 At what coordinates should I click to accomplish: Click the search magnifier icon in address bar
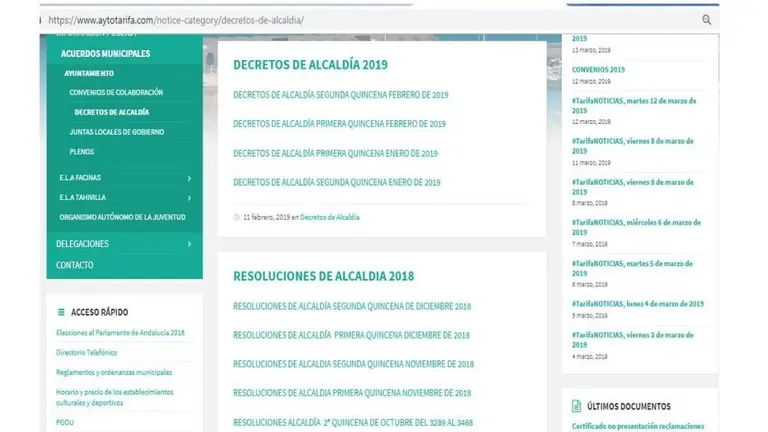(706, 20)
